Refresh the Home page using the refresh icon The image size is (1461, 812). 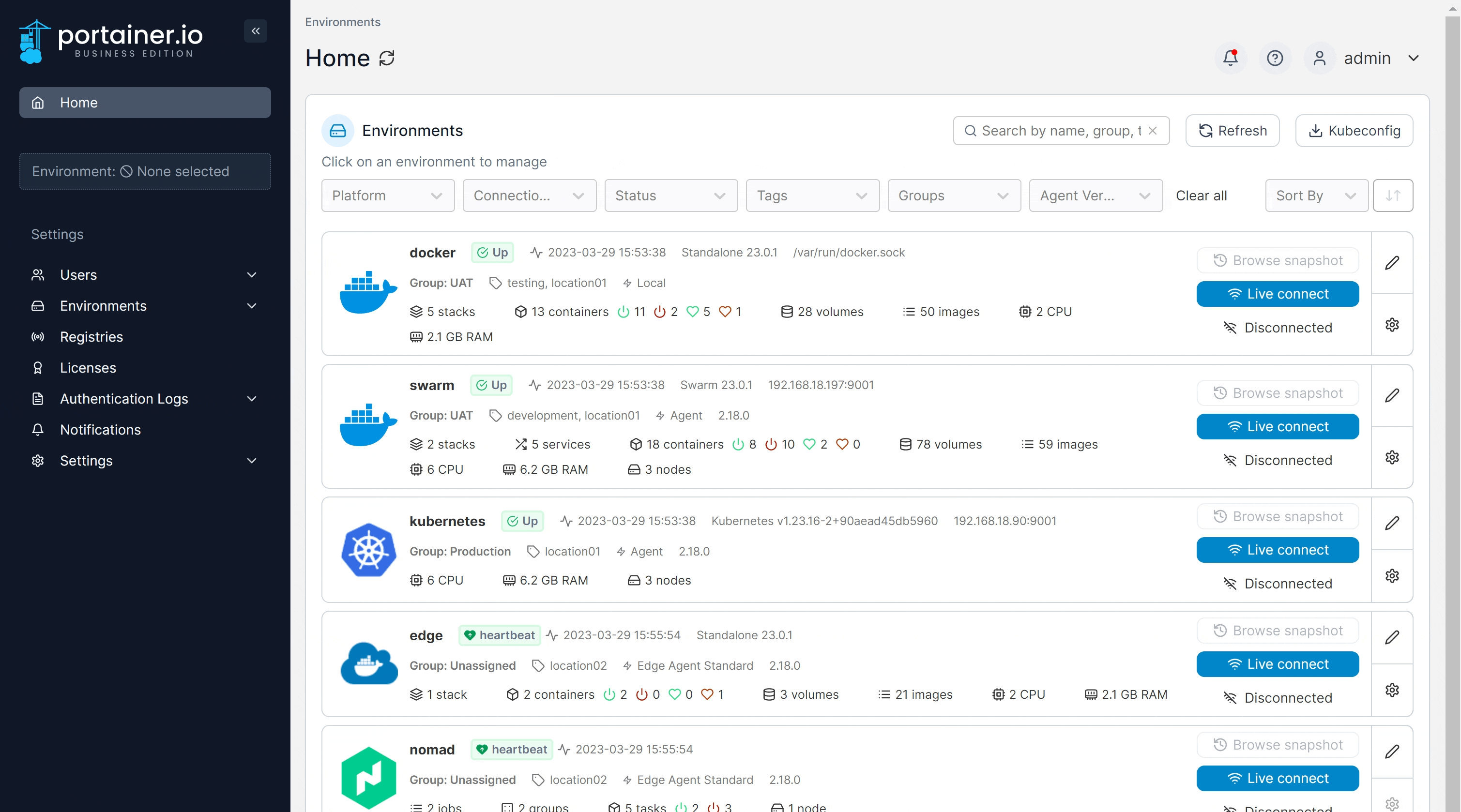(x=387, y=59)
